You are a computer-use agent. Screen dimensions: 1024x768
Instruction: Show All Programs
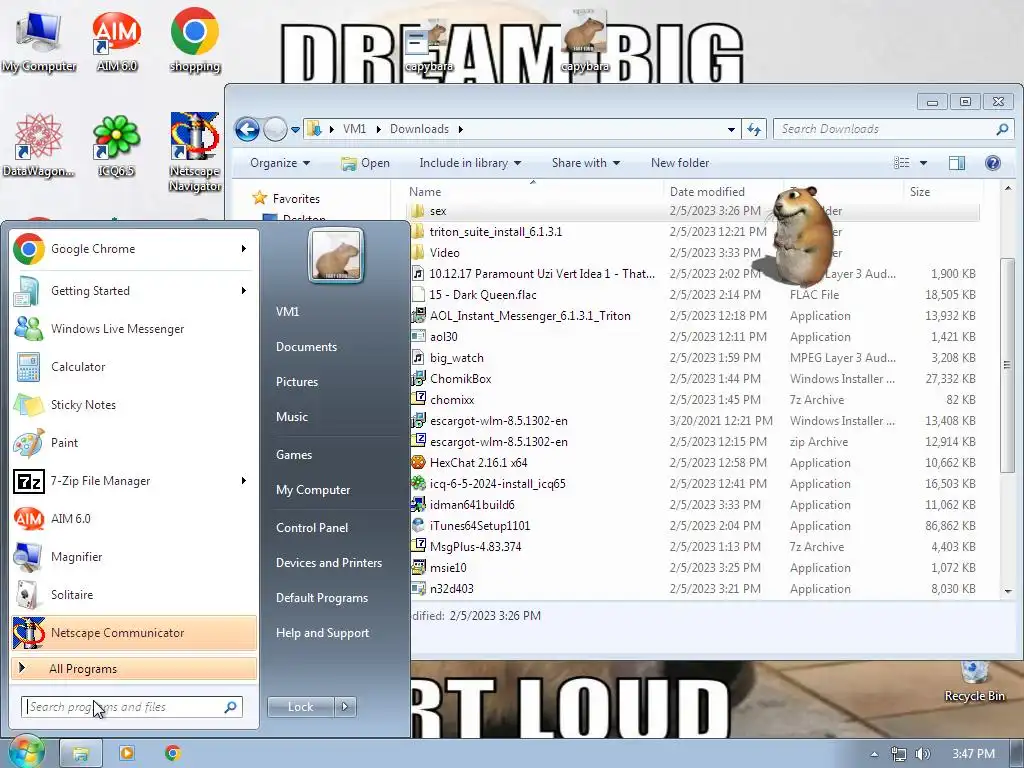(134, 669)
